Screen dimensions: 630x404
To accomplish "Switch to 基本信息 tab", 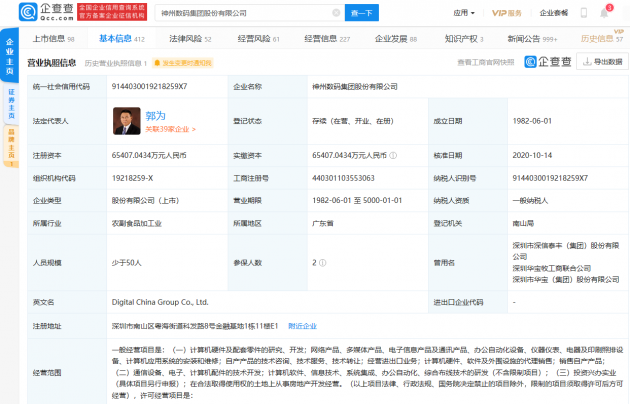I will click(122, 39).
